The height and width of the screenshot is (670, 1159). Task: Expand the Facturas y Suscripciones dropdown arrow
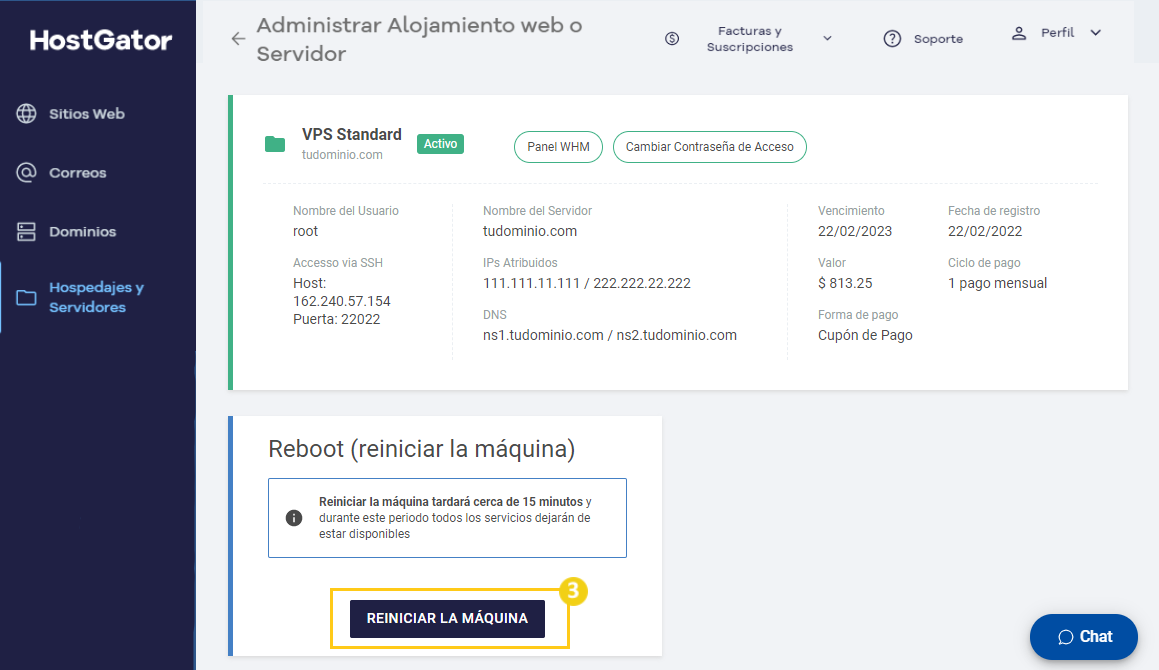pos(827,38)
